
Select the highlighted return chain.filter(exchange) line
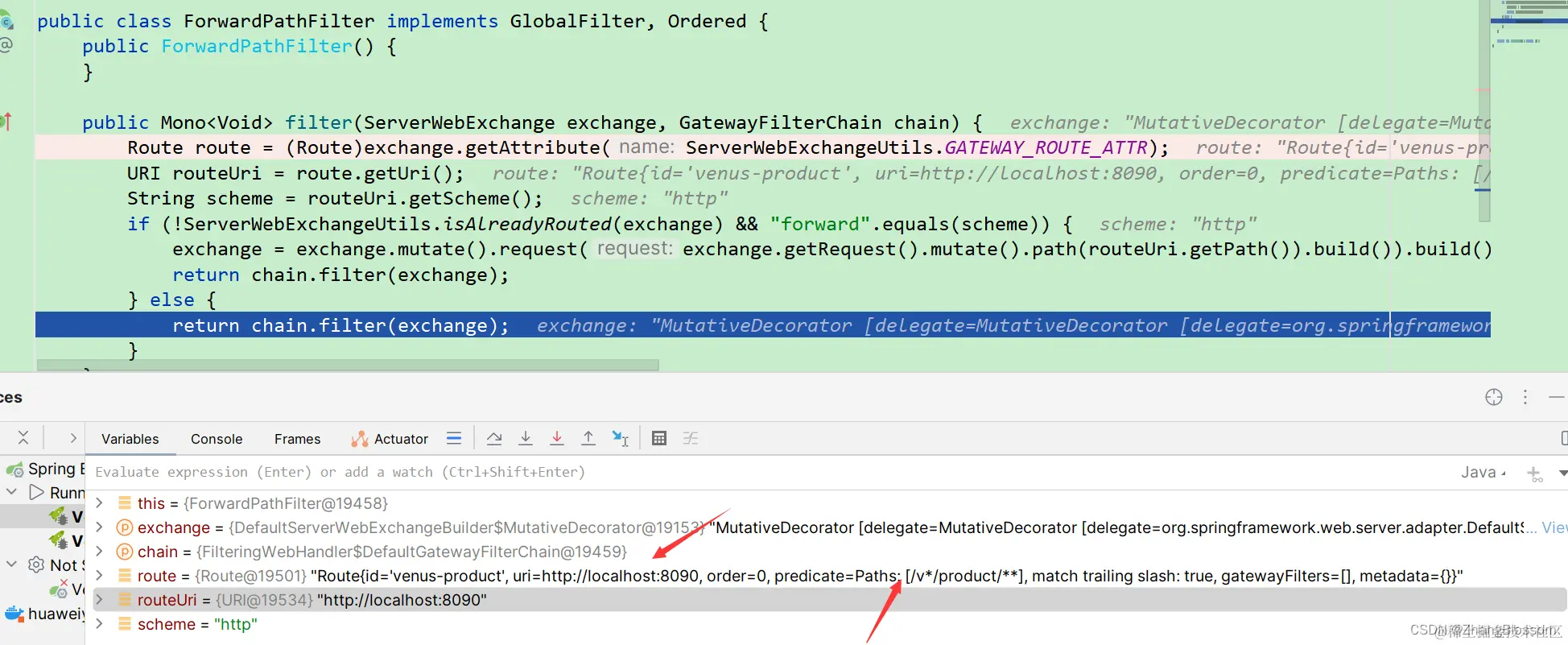coord(763,325)
